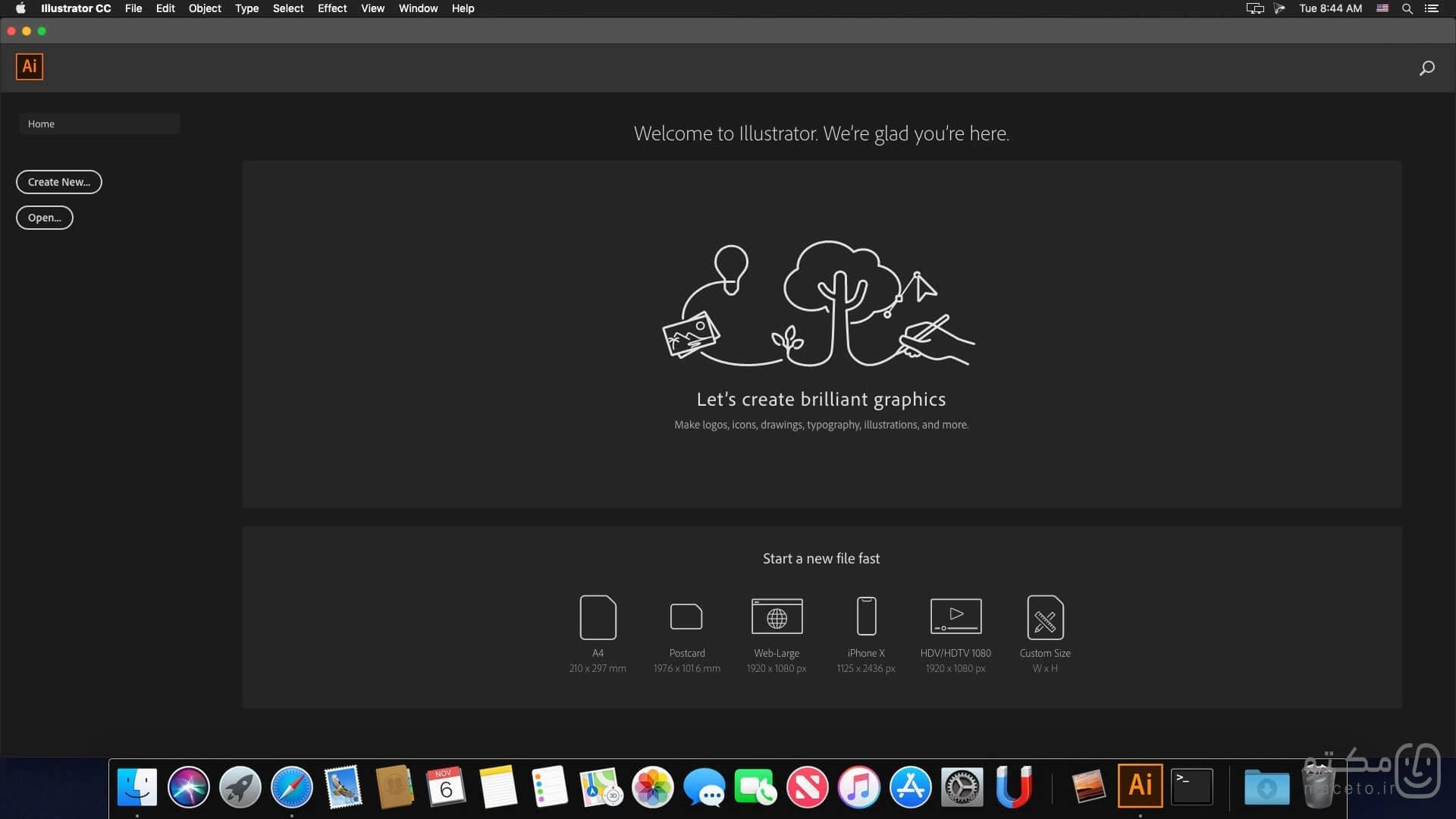1456x819 pixels.
Task: Open Notes from the Dock
Action: point(498,787)
